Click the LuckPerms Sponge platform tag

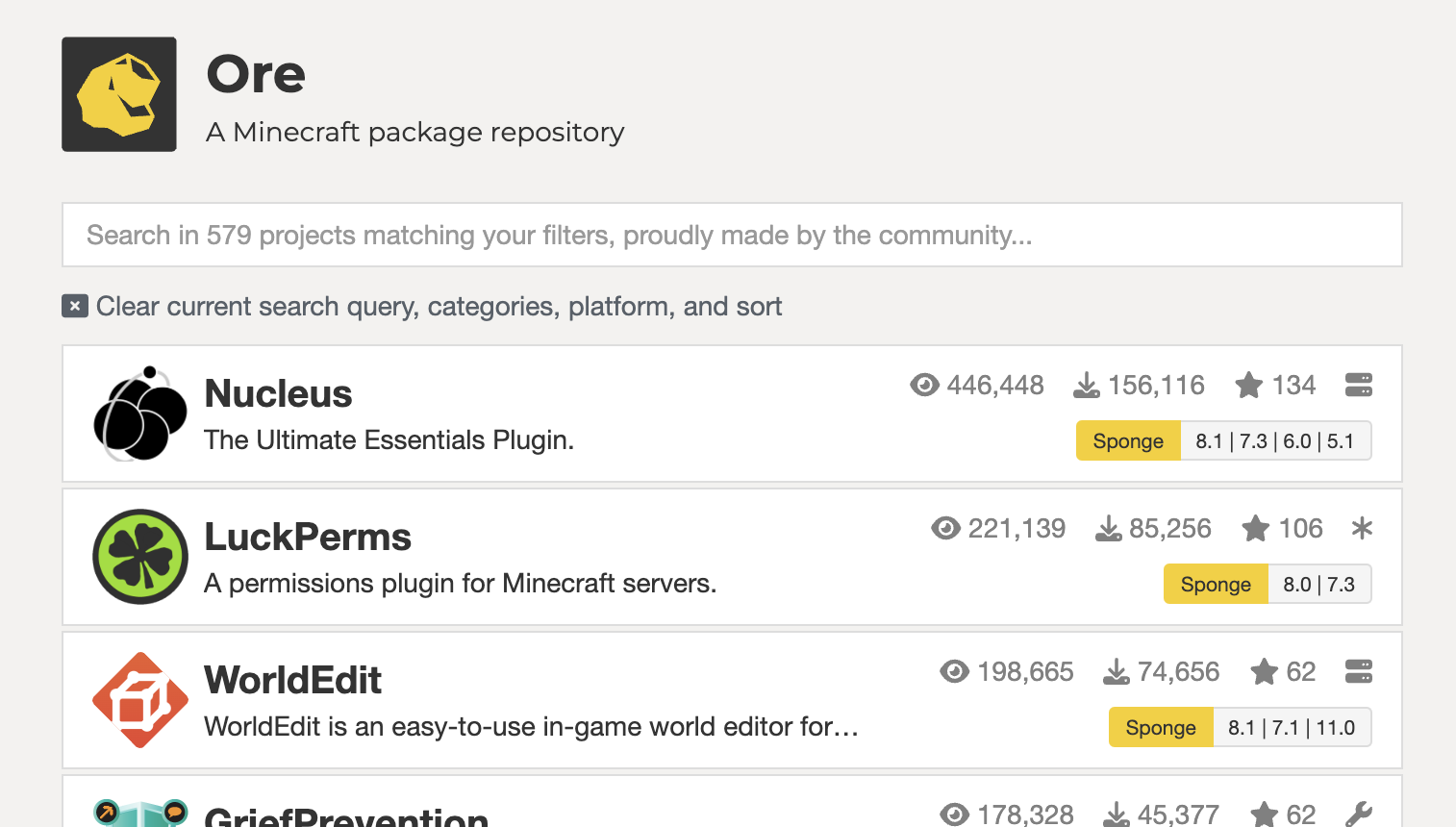tap(1216, 585)
